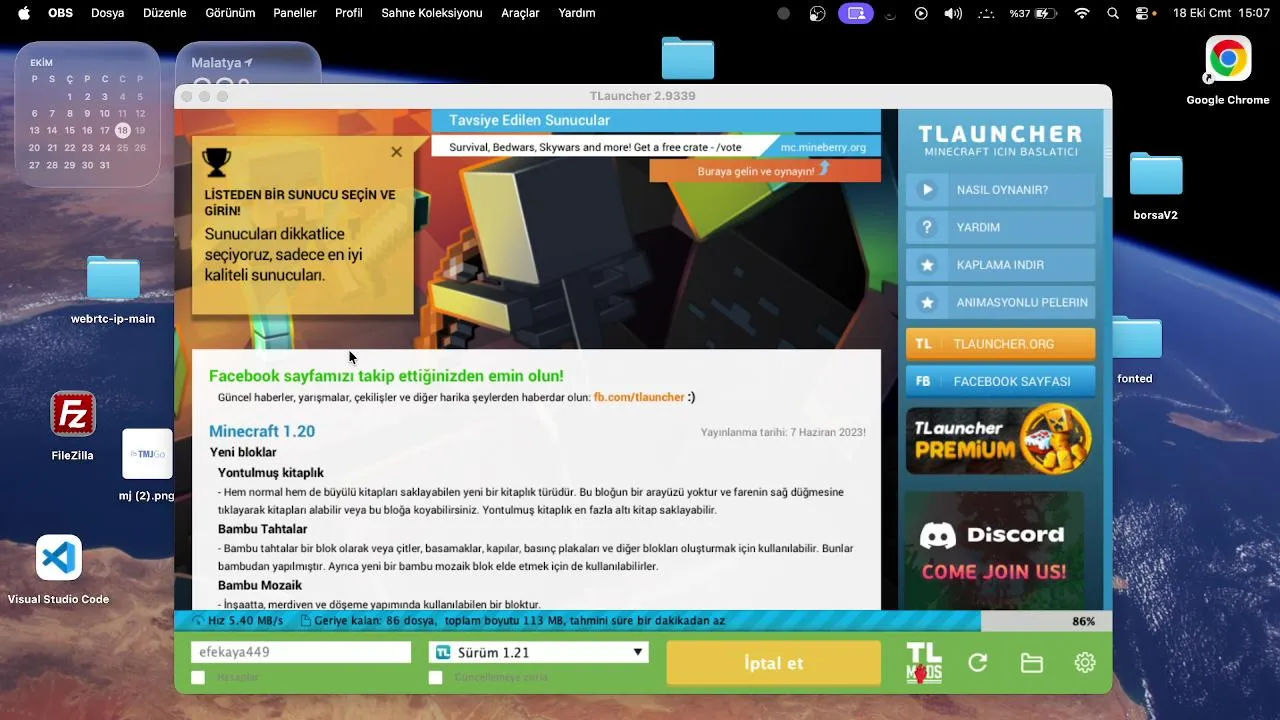Open the Sürüm 1.21 version dropdown
Screen dimensions: 1280x720
[539, 652]
